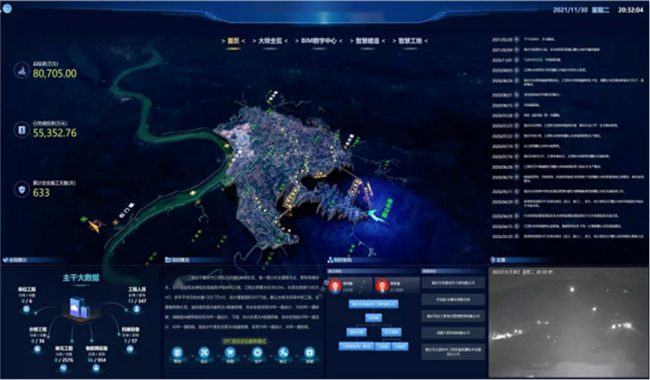Click the shopping cart procurement icon

230,353
